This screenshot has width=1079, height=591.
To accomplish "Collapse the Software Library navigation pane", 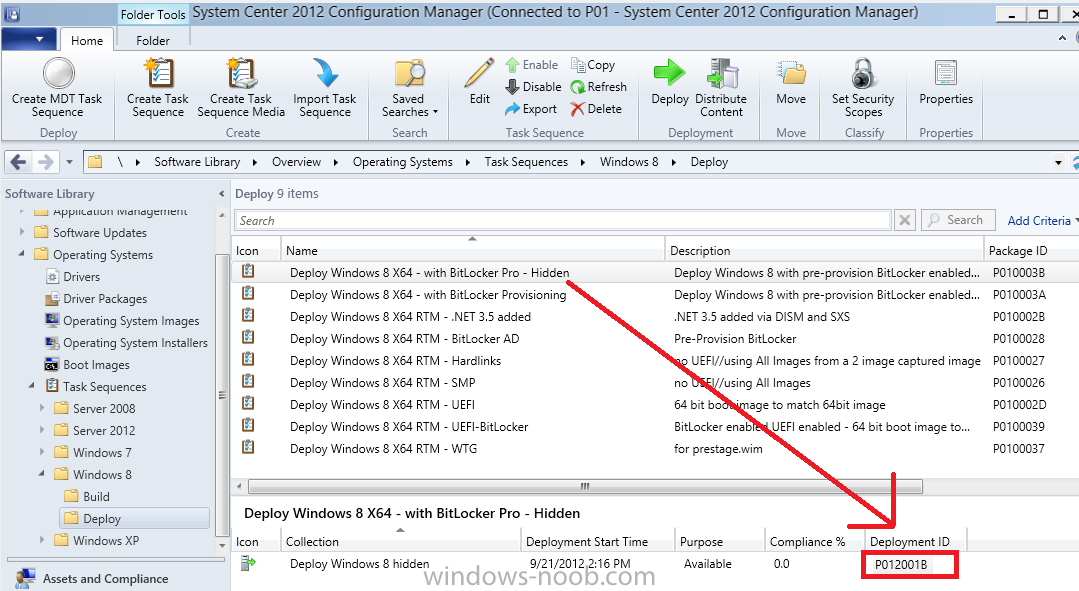I will 222,194.
